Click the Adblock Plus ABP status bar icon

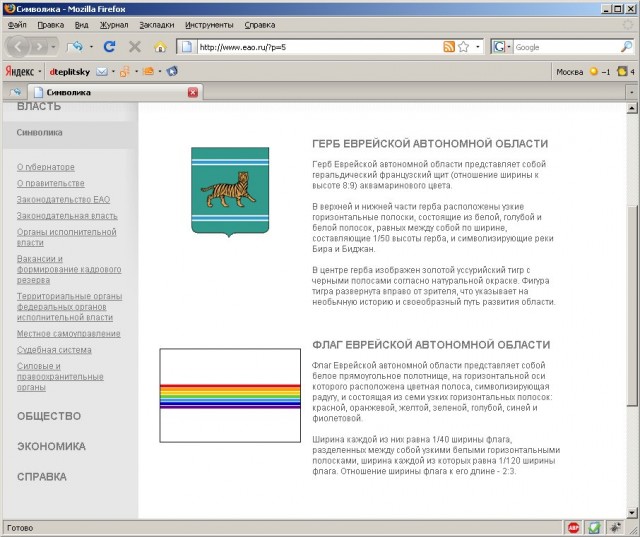click(573, 528)
